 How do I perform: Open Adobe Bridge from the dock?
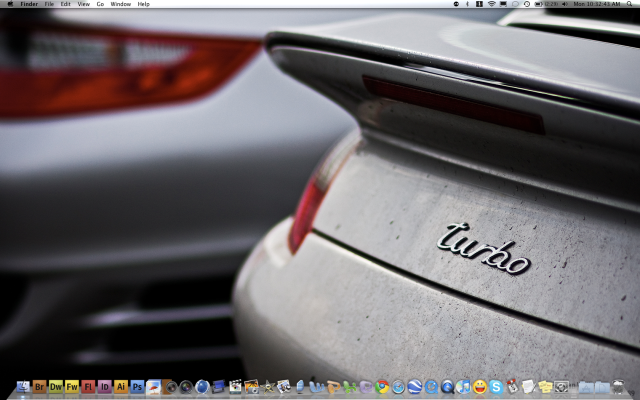pos(40,386)
